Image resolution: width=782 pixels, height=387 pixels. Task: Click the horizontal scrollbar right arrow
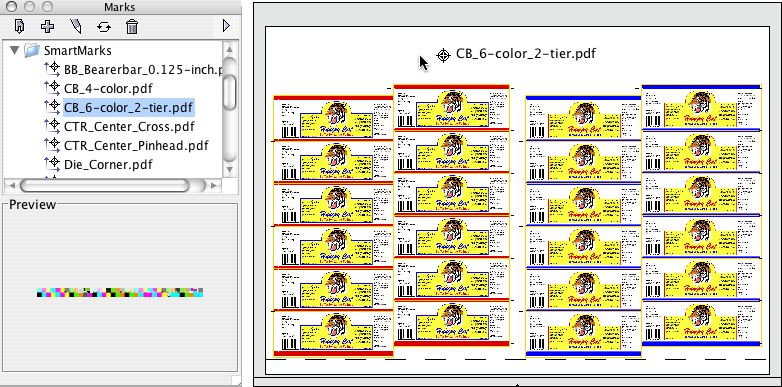[214, 185]
